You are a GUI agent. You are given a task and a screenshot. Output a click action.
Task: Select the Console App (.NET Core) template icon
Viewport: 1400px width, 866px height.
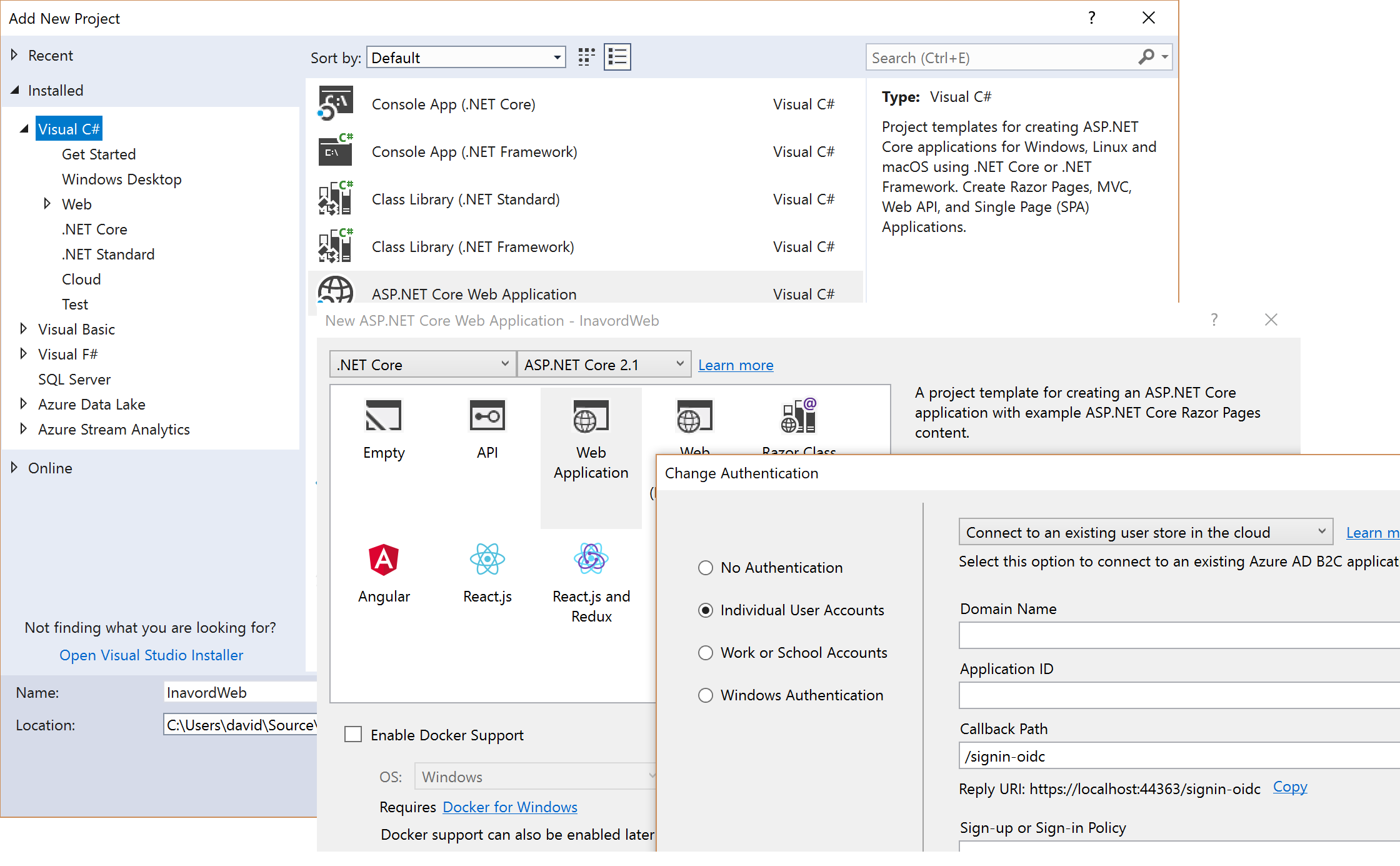pyautogui.click(x=336, y=104)
